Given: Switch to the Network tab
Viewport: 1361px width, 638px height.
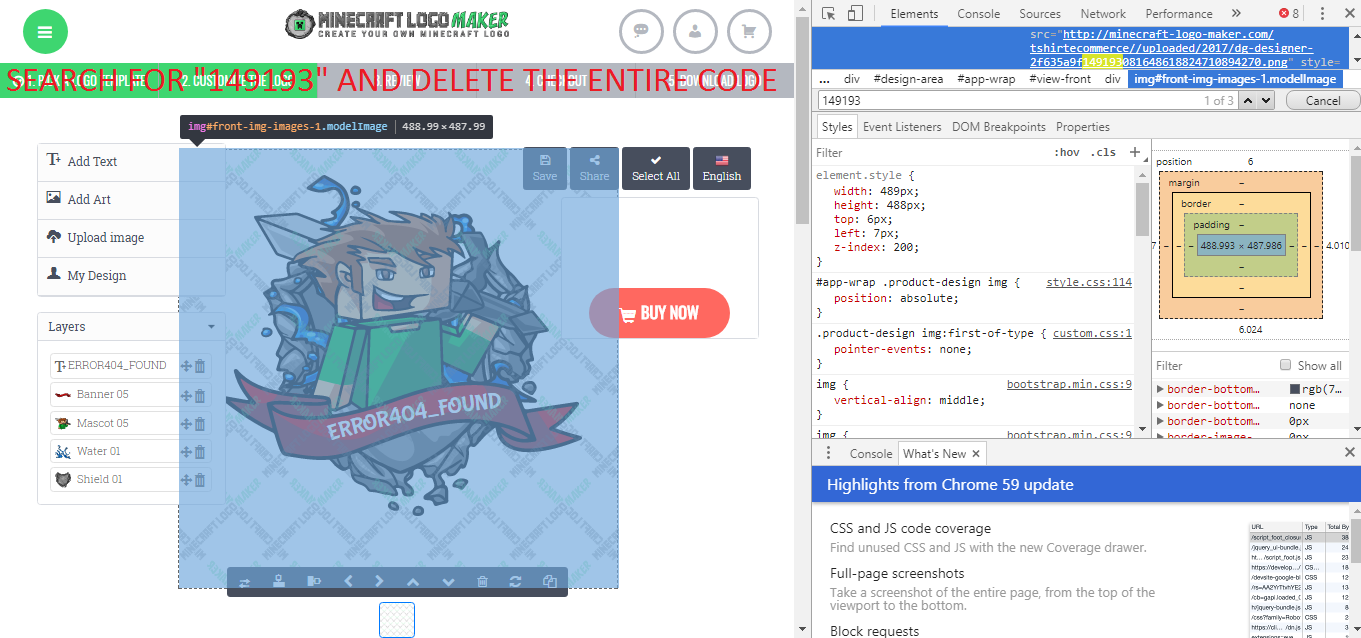Looking at the screenshot, I should pyautogui.click(x=1103, y=14).
